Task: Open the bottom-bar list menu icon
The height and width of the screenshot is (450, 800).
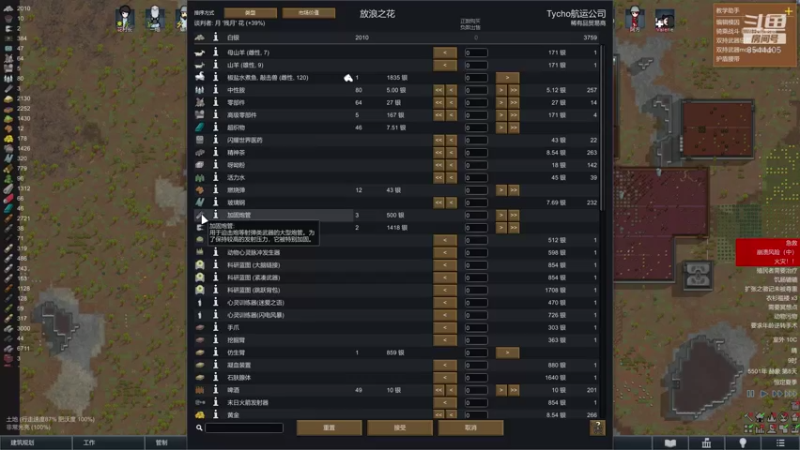Action: click(x=781, y=443)
